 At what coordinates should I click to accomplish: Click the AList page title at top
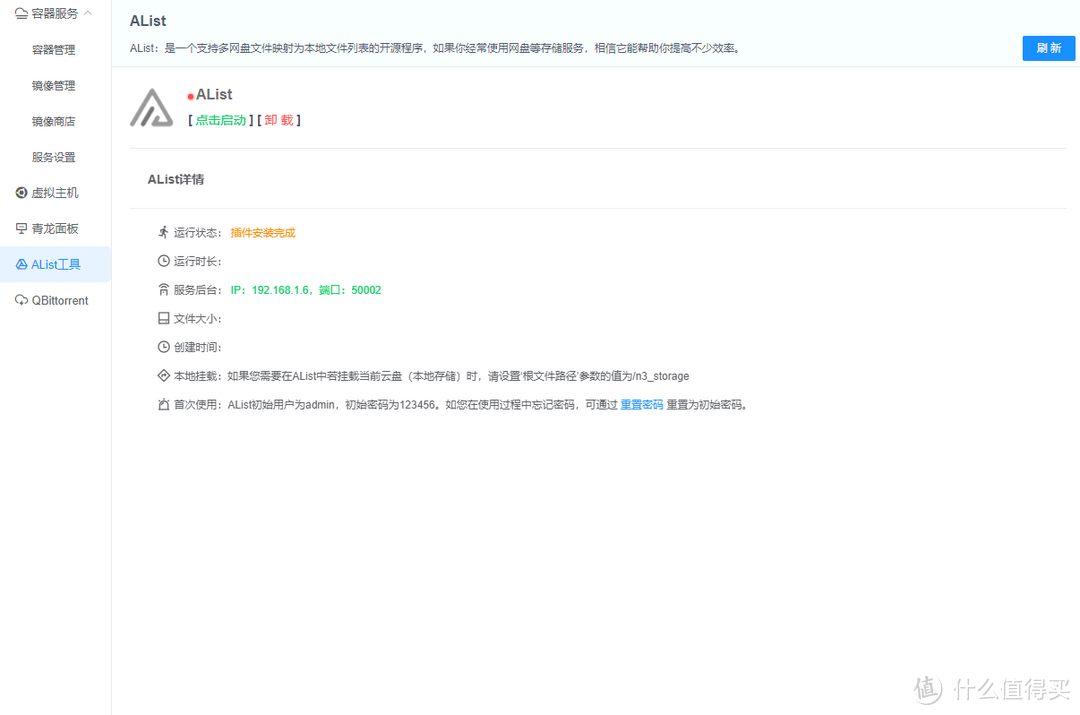click(x=148, y=21)
